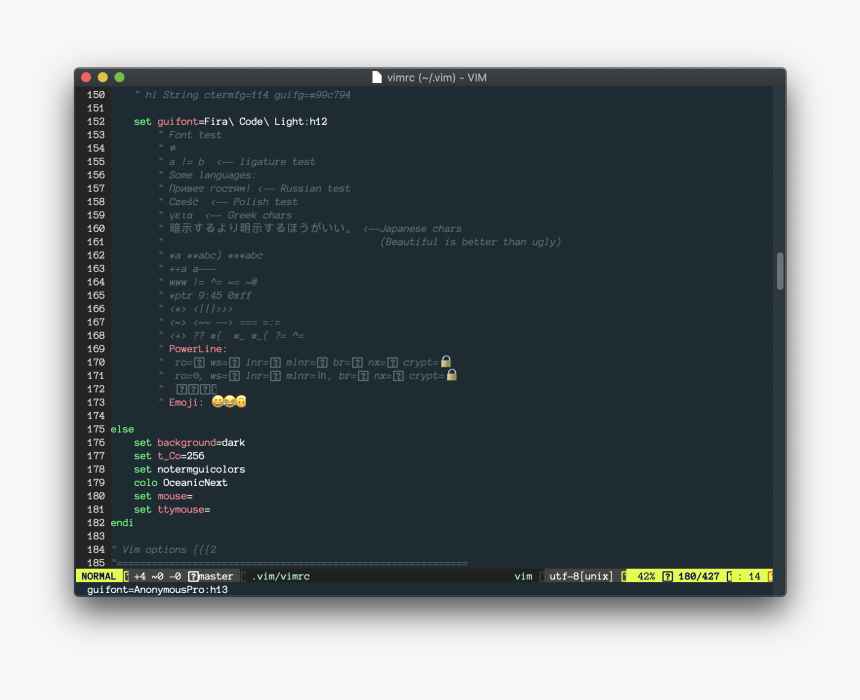Click 'colo OceanicNext' on line 179
The height and width of the screenshot is (700, 860).
(180, 482)
